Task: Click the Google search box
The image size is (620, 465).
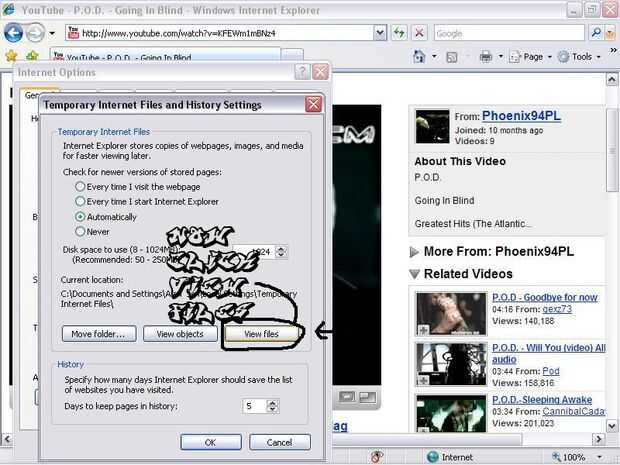Action: tap(509, 33)
